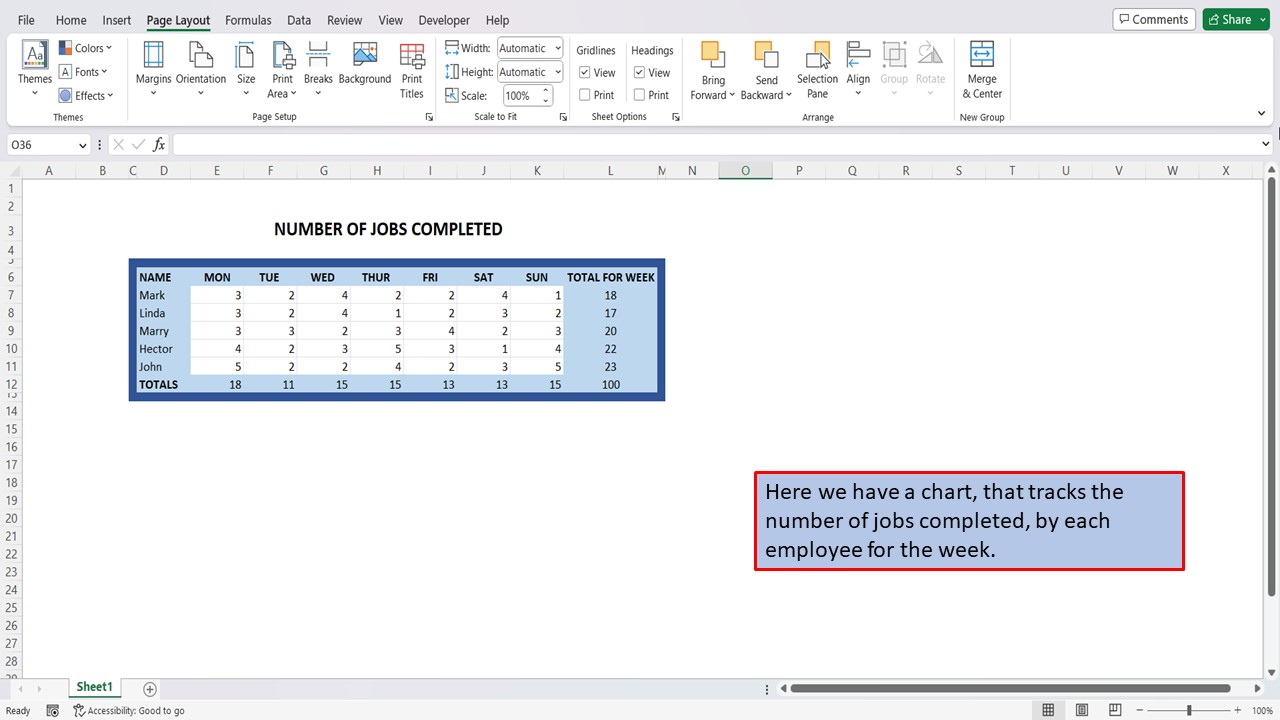Open the Comments pane
The width and height of the screenshot is (1280, 720).
coord(1152,19)
